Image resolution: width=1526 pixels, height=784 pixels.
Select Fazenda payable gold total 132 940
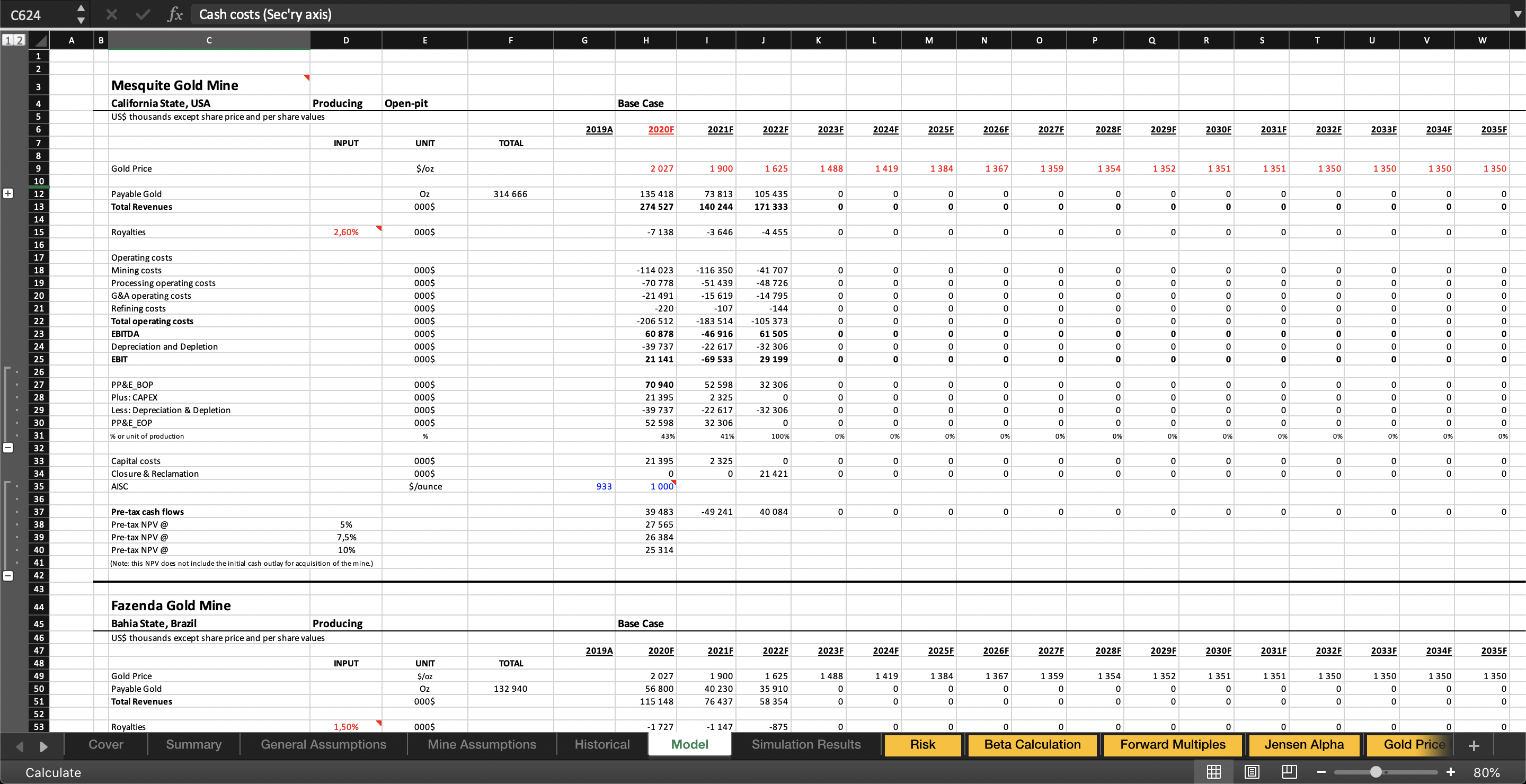[x=511, y=689]
